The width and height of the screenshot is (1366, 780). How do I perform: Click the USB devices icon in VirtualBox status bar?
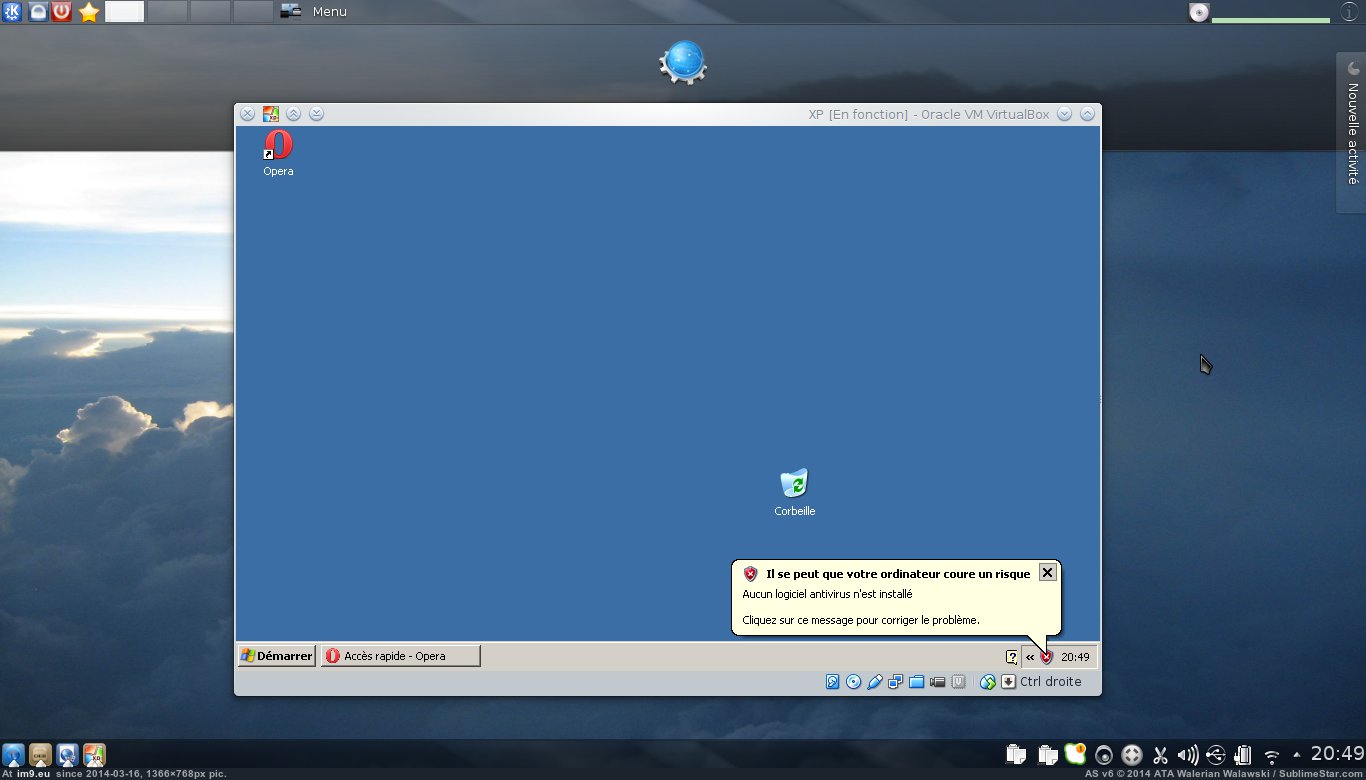pos(875,682)
